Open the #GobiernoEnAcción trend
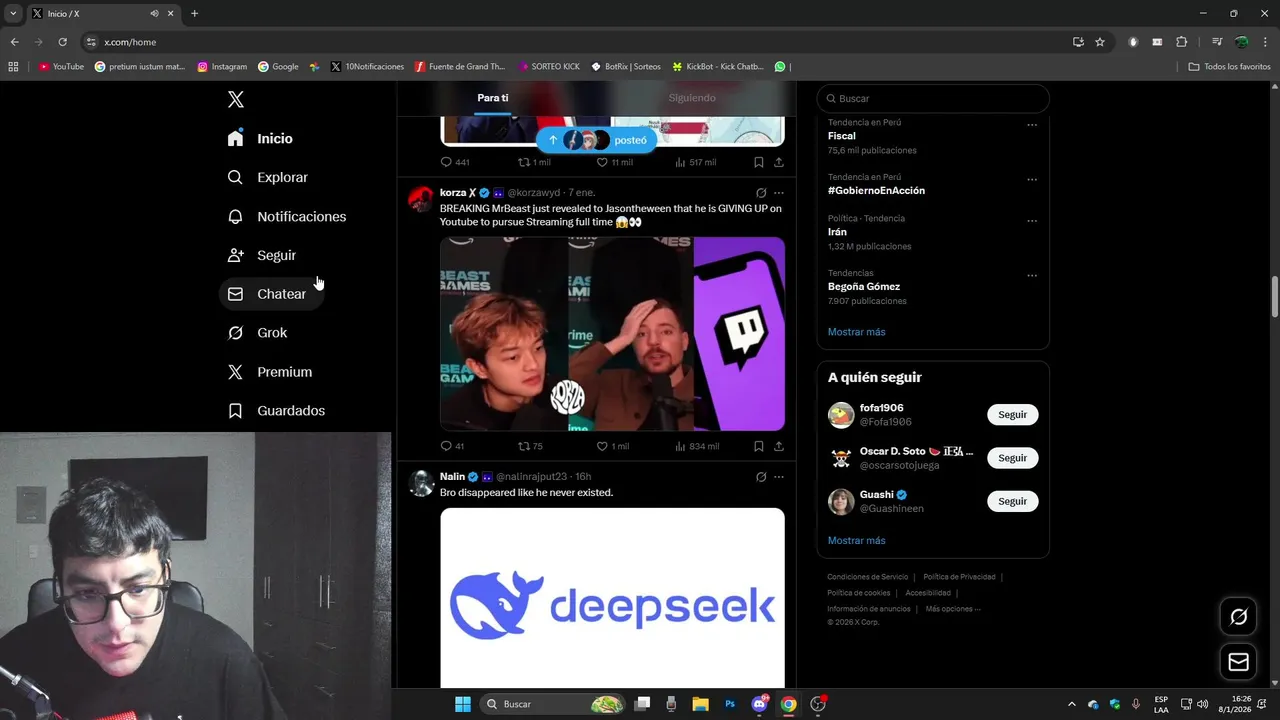Viewport: 1280px width, 720px height. 876,190
